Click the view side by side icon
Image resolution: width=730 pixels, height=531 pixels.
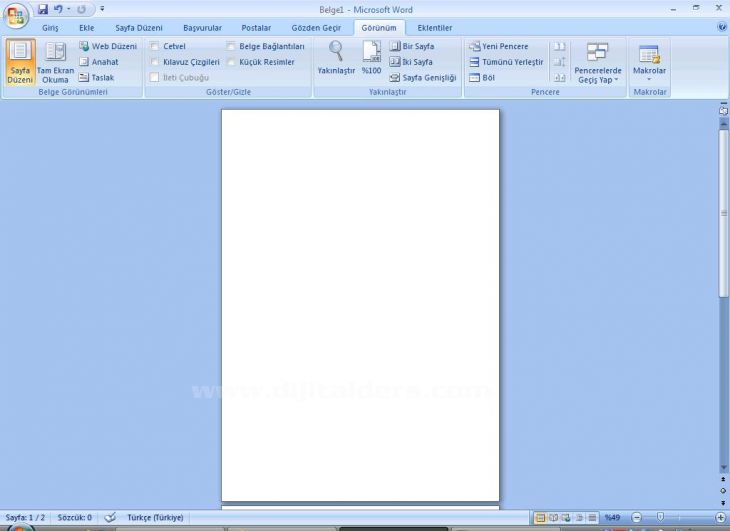(x=560, y=46)
